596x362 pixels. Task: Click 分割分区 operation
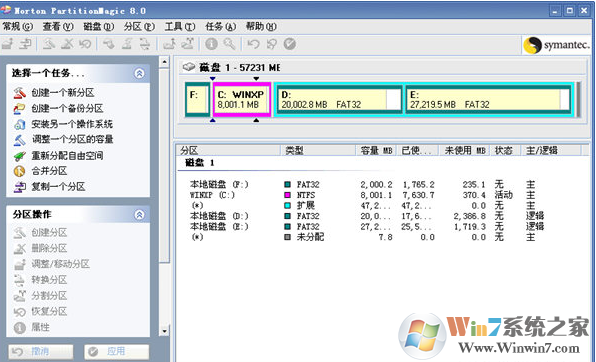[x=49, y=295]
